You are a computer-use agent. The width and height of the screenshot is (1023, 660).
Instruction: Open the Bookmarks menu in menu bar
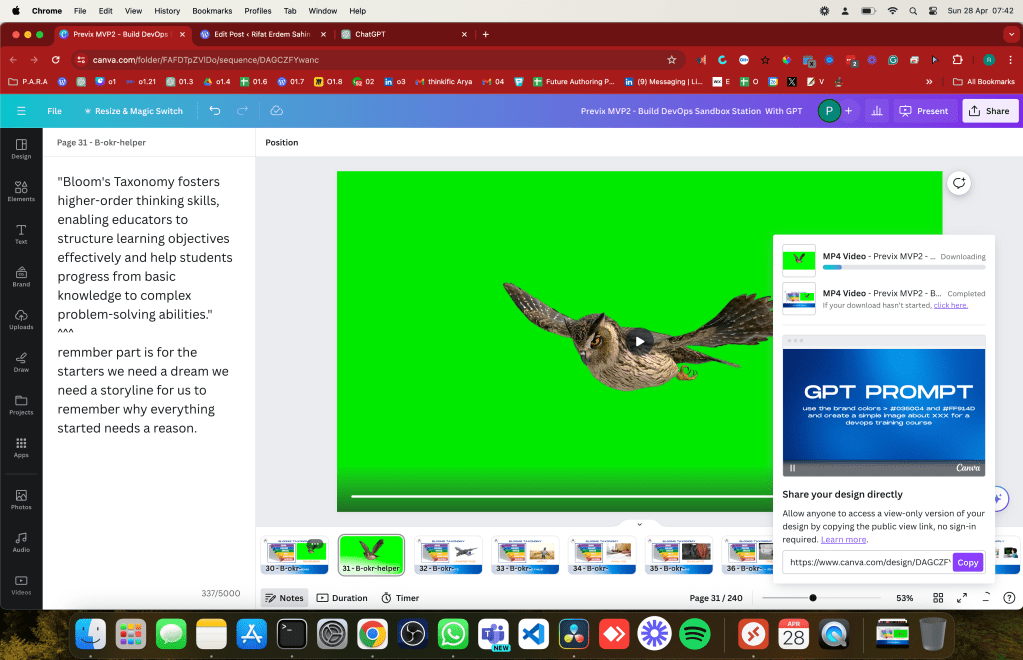click(x=212, y=10)
